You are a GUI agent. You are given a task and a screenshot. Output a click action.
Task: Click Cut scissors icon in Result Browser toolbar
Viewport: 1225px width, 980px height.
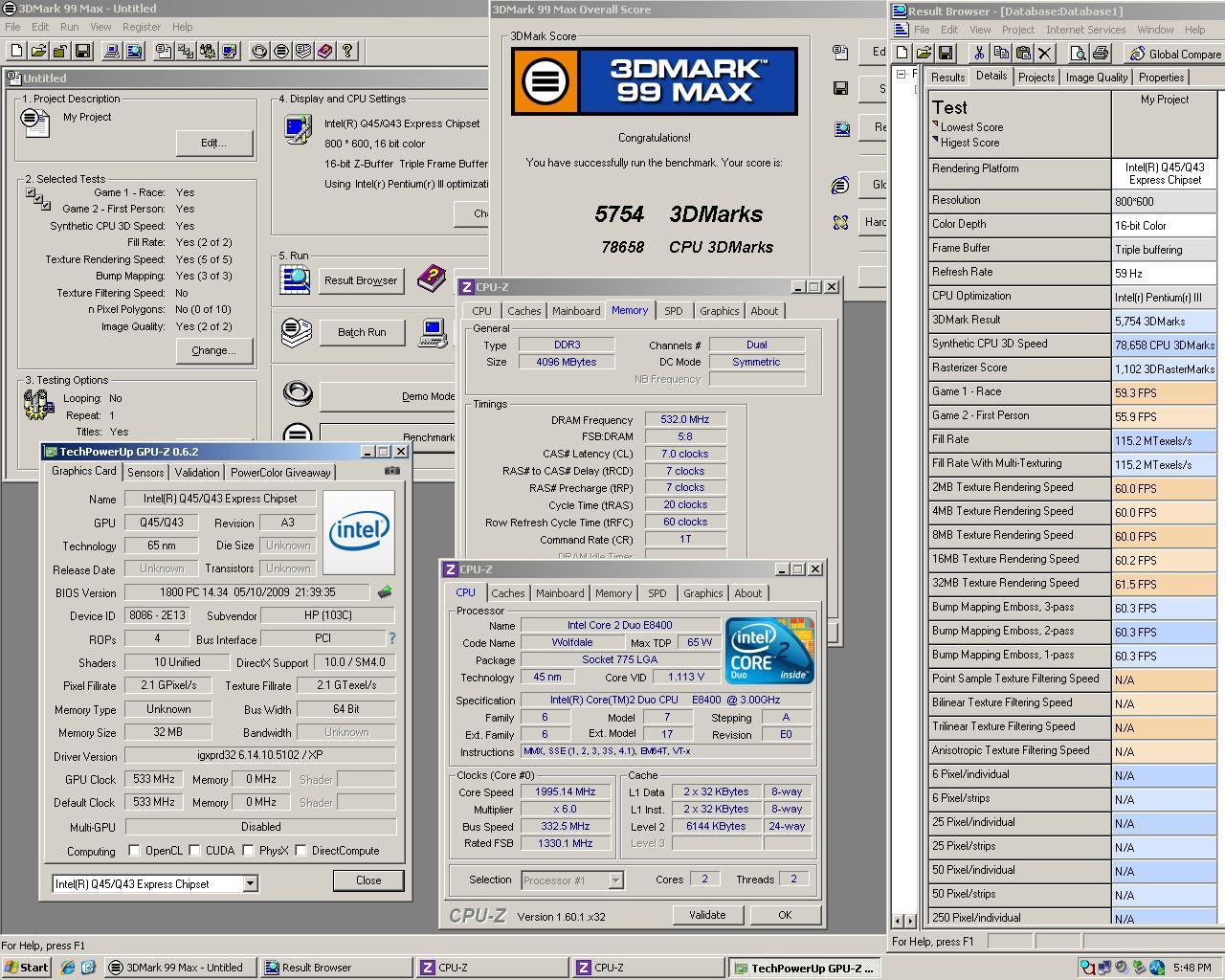[x=979, y=54]
